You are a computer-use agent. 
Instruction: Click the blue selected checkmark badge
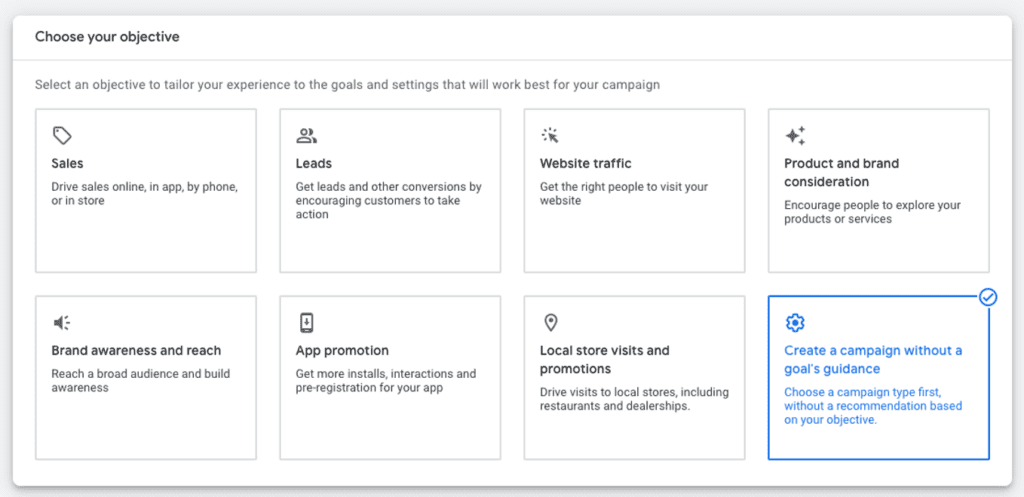pyautogui.click(x=988, y=297)
